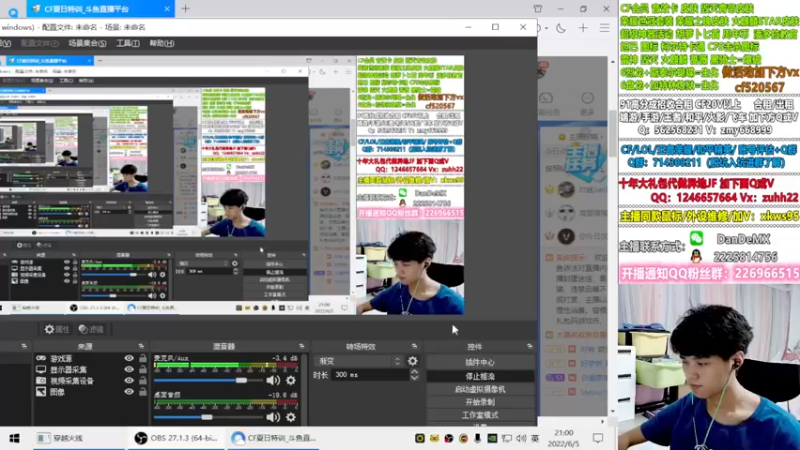Close the CF夏日特训 browser tab

pyautogui.click(x=167, y=9)
